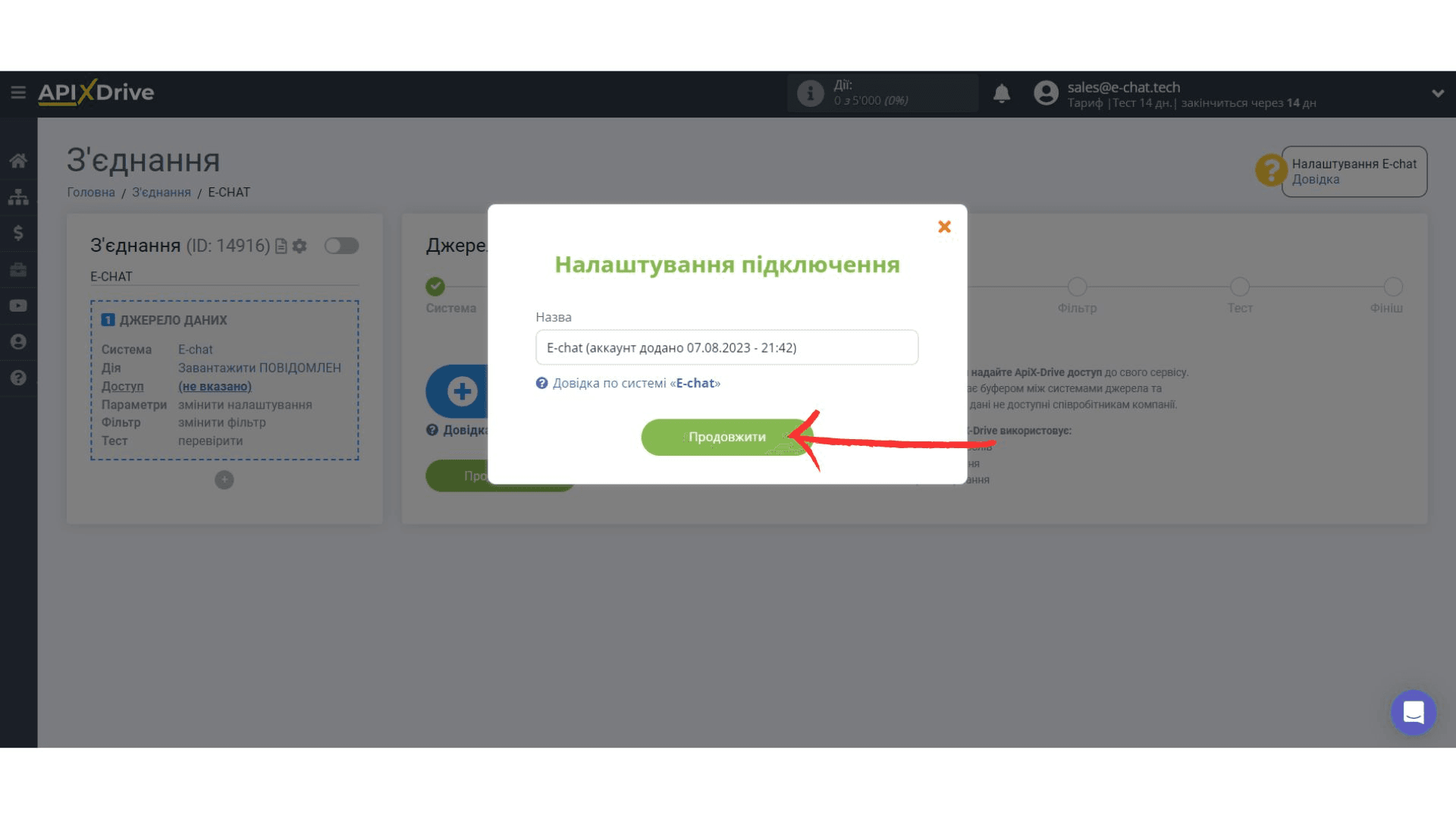Image resolution: width=1456 pixels, height=819 pixels.
Task: Click the ДЖЕРЕЛО ДАНИХ block header
Action: coord(165,320)
